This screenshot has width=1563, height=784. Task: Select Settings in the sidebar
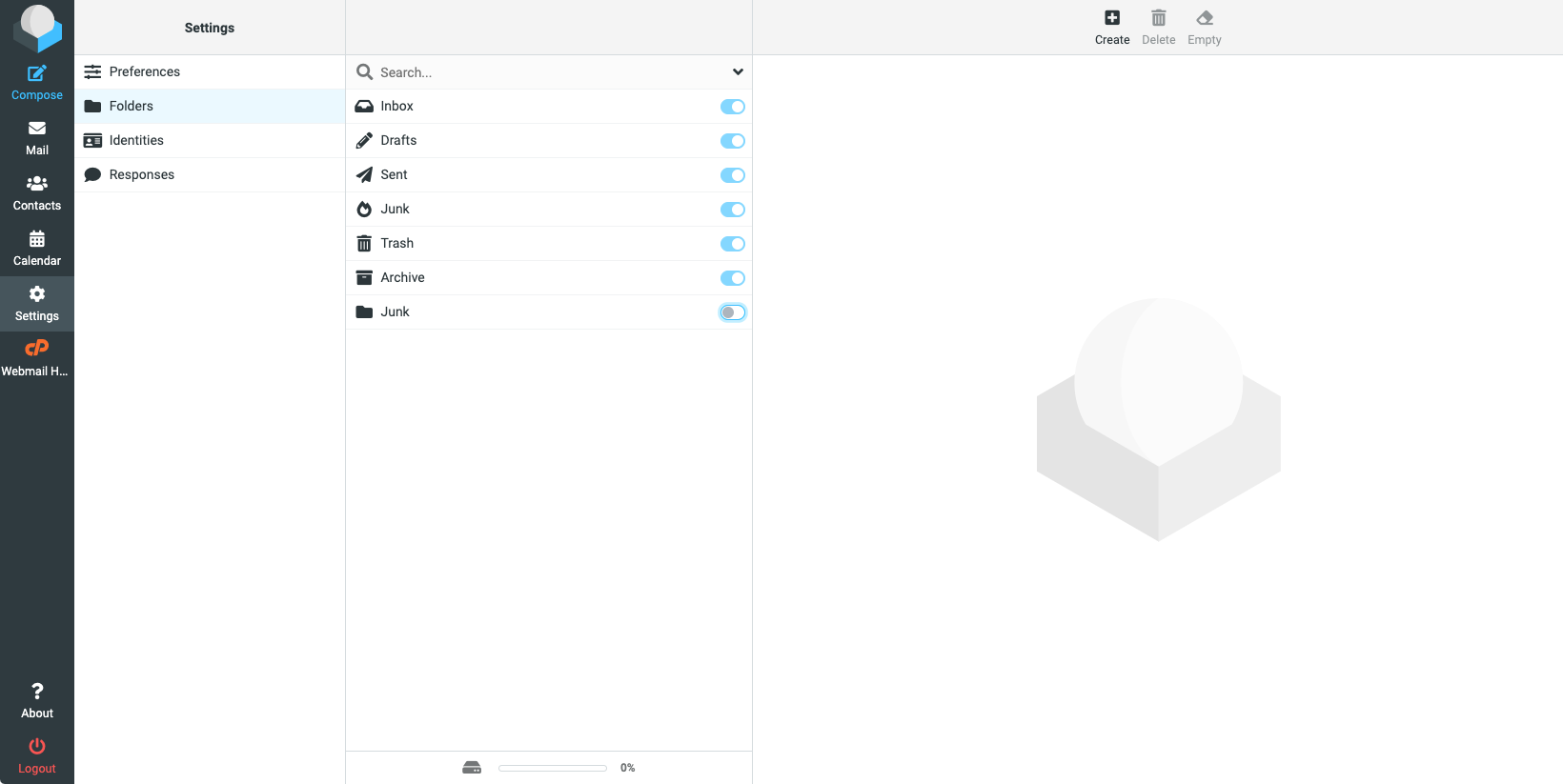point(37,304)
